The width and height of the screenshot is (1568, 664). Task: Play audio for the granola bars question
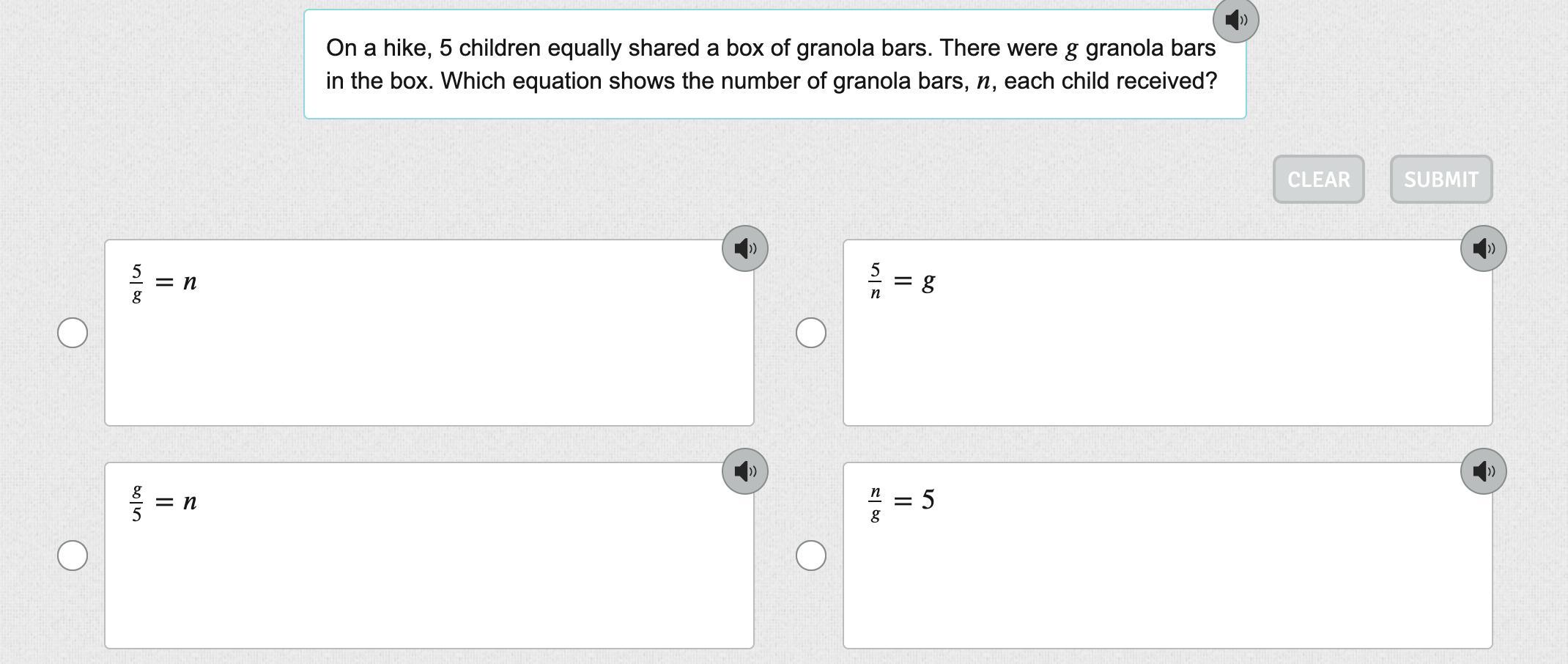(x=1235, y=20)
